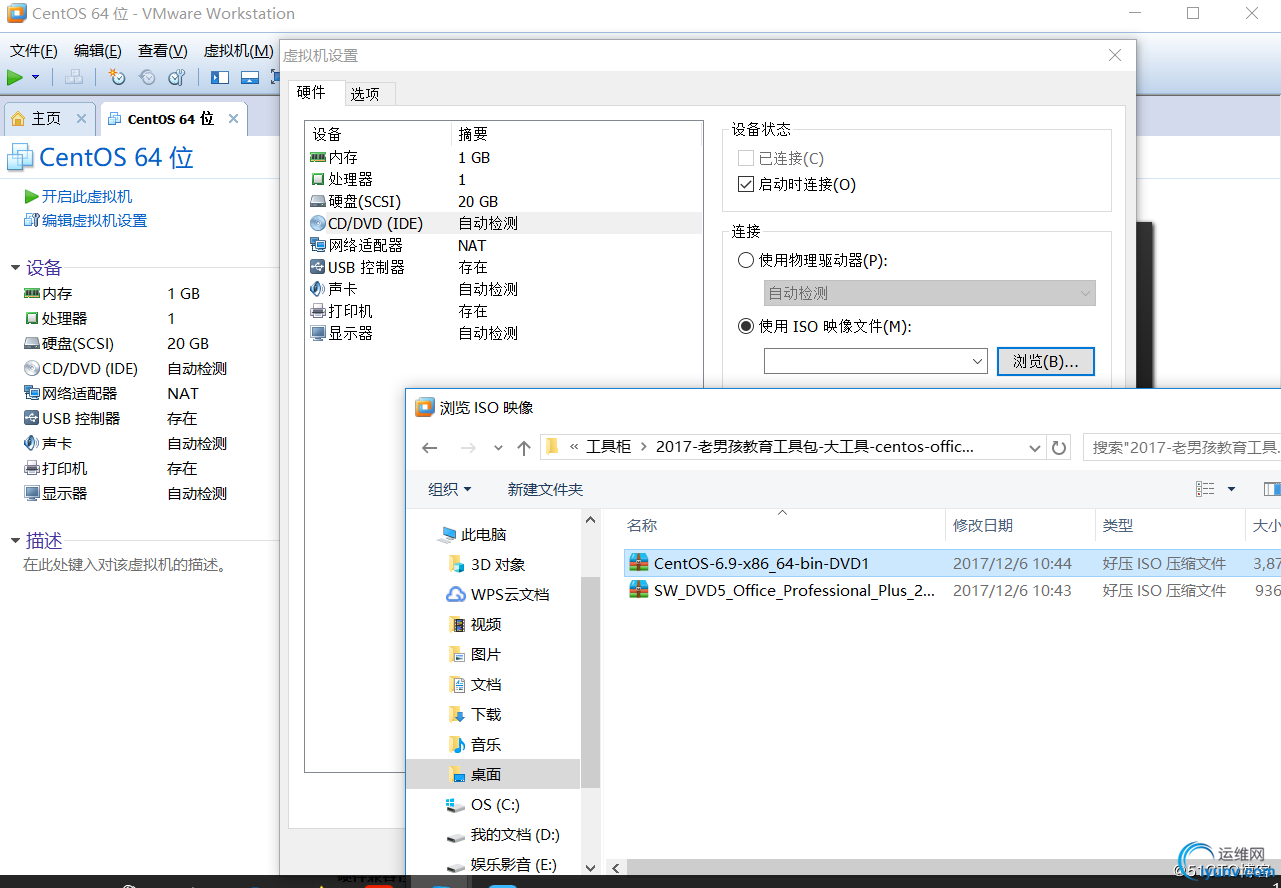The height and width of the screenshot is (888, 1281).
Task: Open the address bar history dropdown
Action: [1035, 448]
